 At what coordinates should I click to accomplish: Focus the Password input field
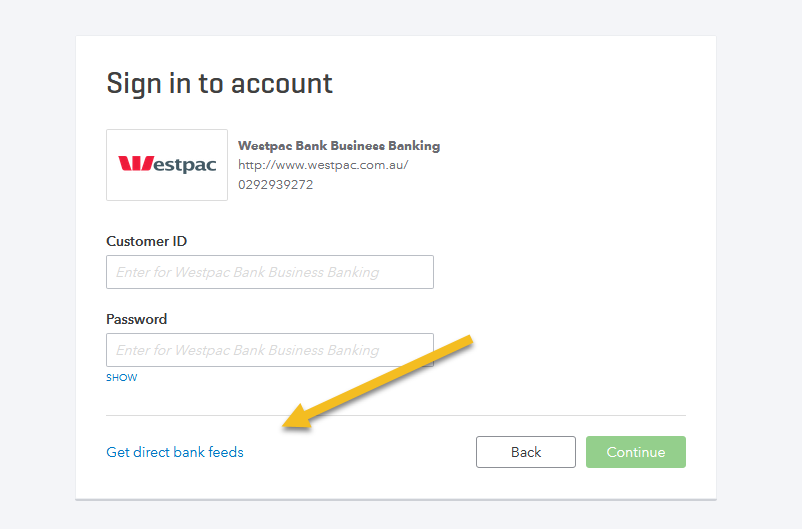(x=270, y=350)
